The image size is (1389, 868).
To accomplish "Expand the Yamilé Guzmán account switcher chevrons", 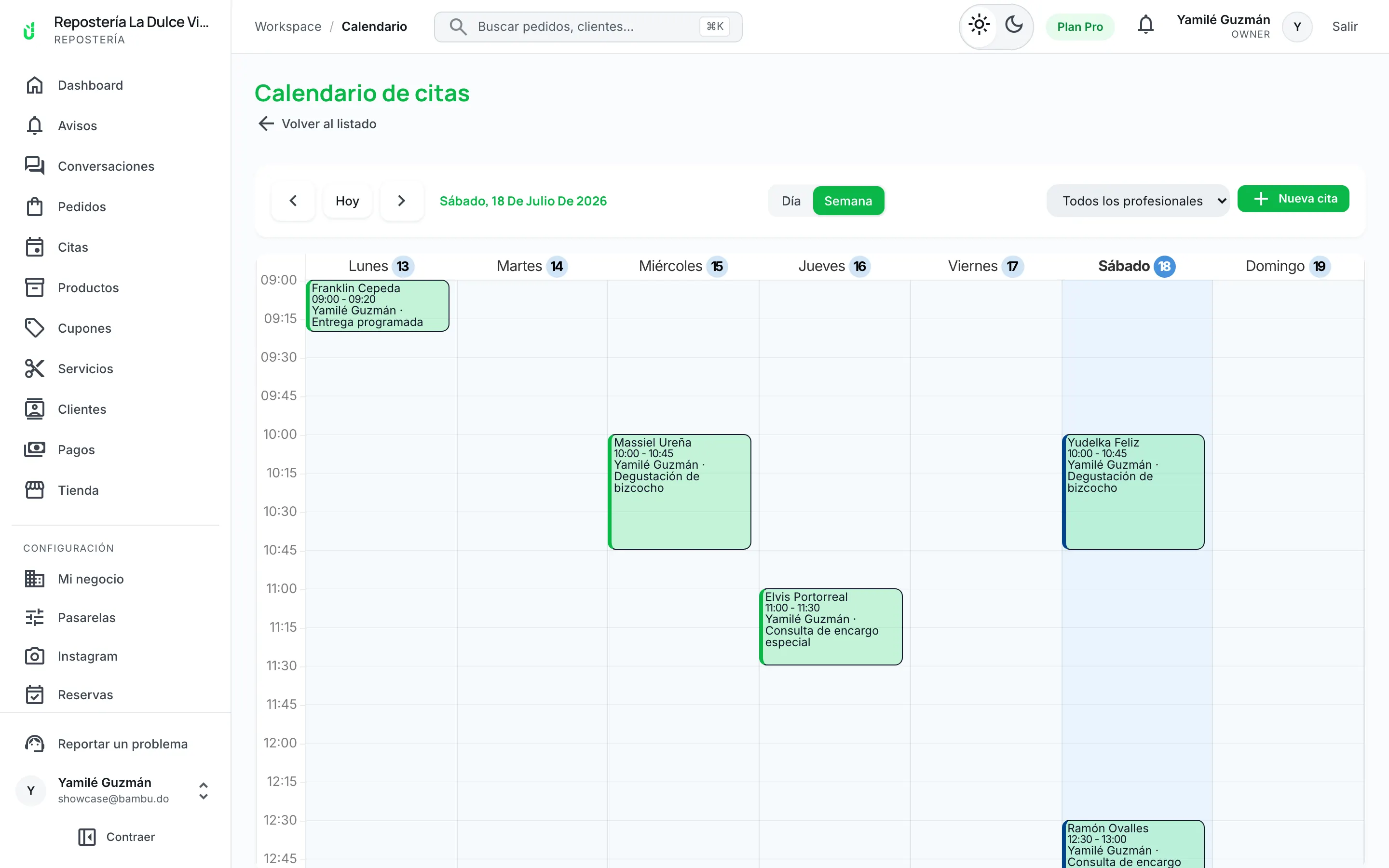I will [x=203, y=790].
